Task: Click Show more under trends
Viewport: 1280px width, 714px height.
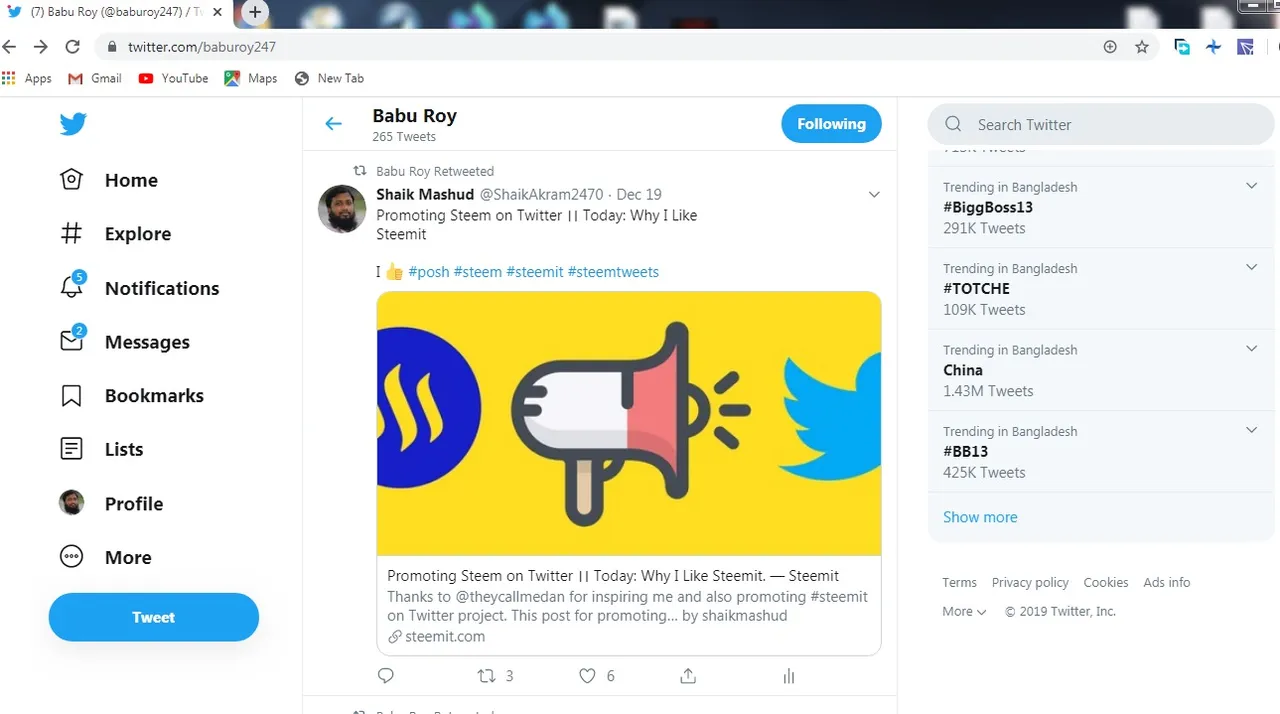Action: [980, 517]
